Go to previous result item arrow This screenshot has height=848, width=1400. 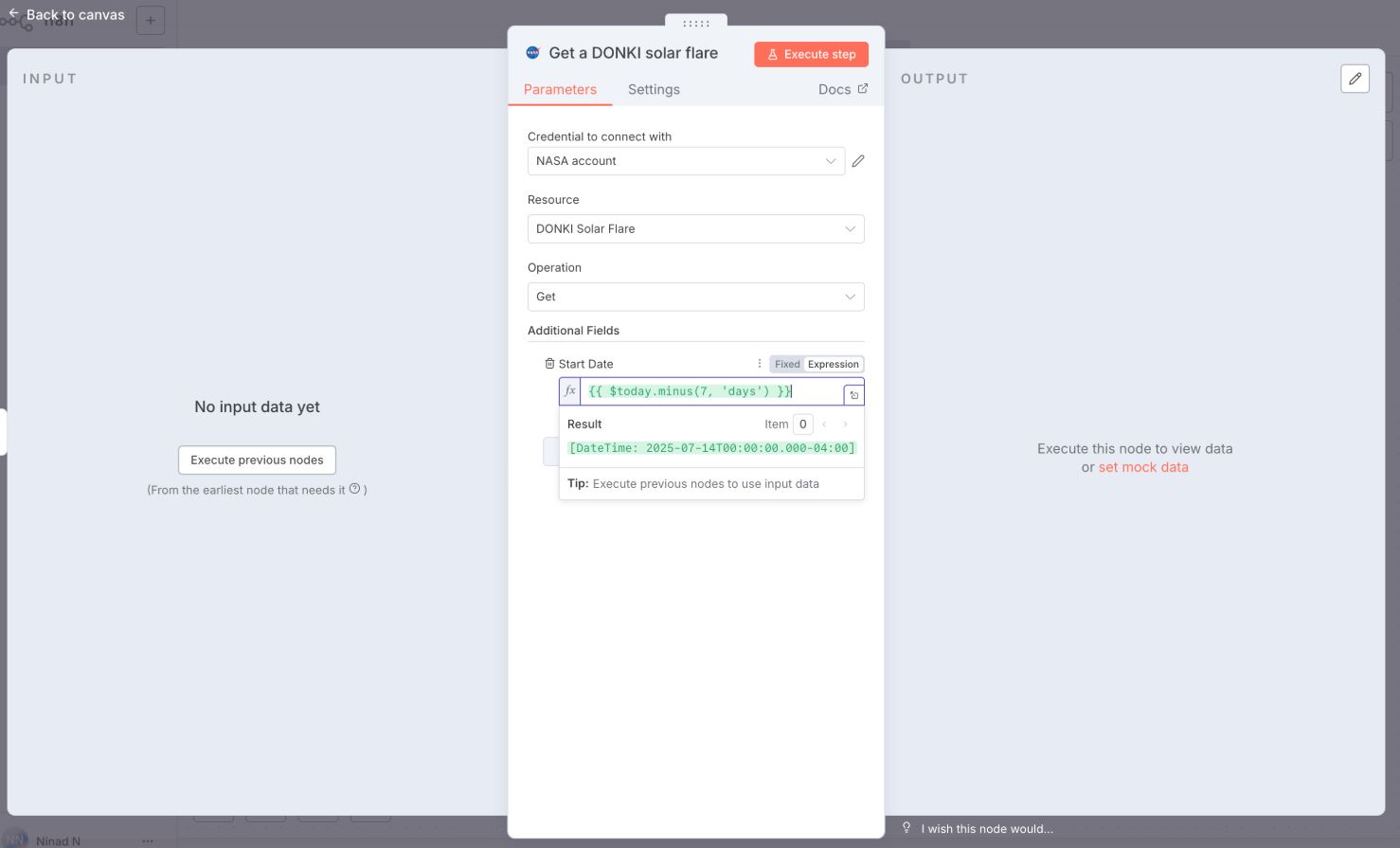[825, 424]
